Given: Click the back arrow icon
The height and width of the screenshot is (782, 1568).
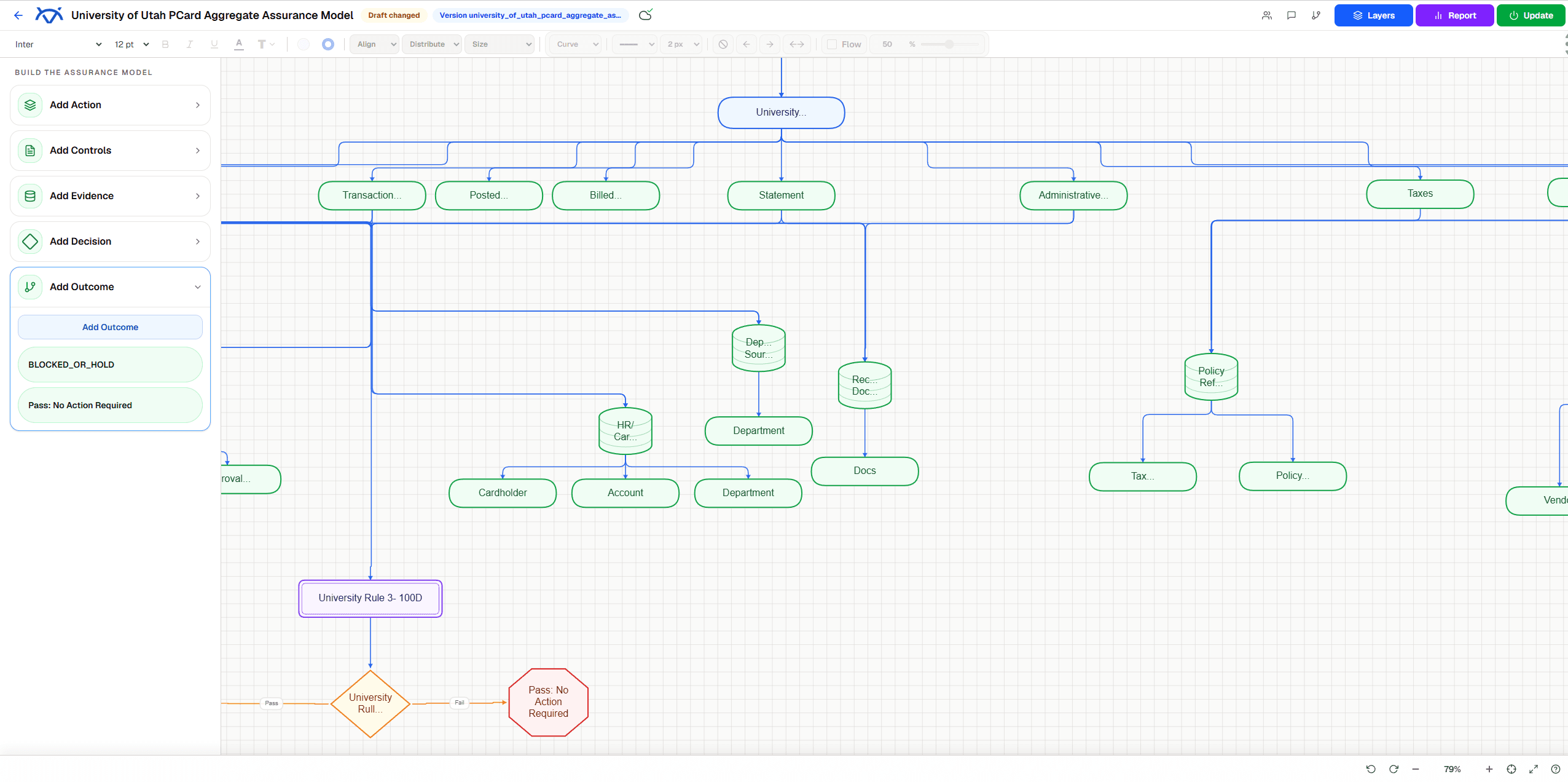Looking at the screenshot, I should 18,15.
